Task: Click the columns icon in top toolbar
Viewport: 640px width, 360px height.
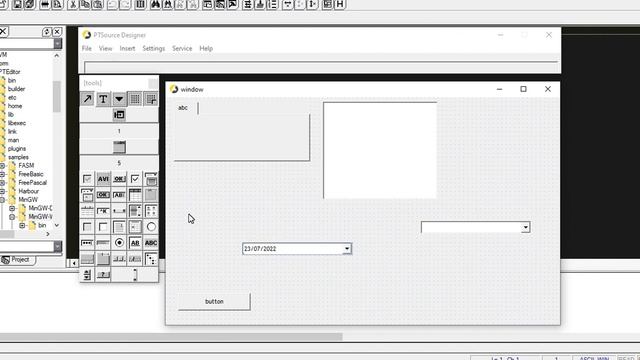Action: 140,4
